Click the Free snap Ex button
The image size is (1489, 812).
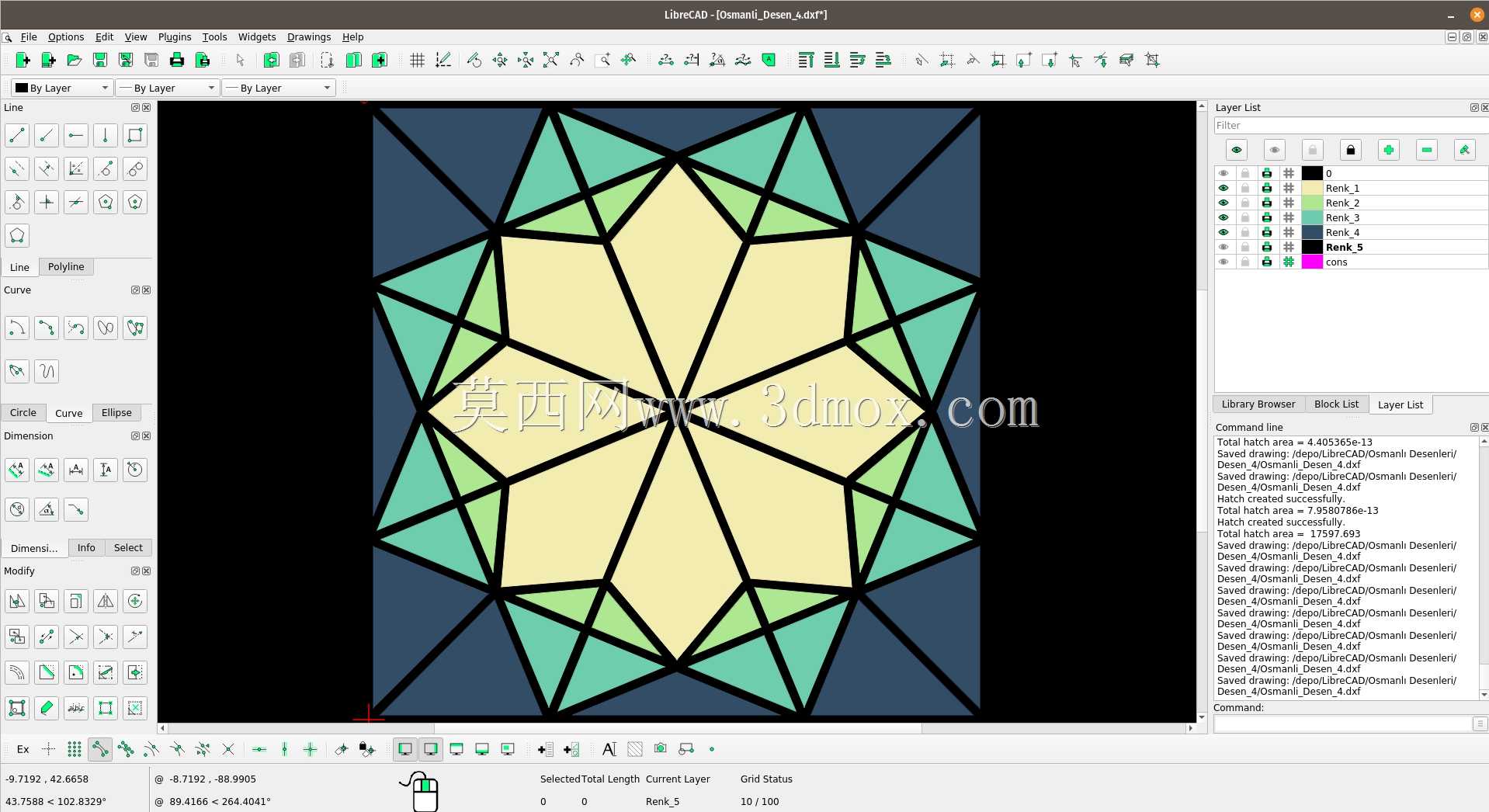tap(23, 749)
